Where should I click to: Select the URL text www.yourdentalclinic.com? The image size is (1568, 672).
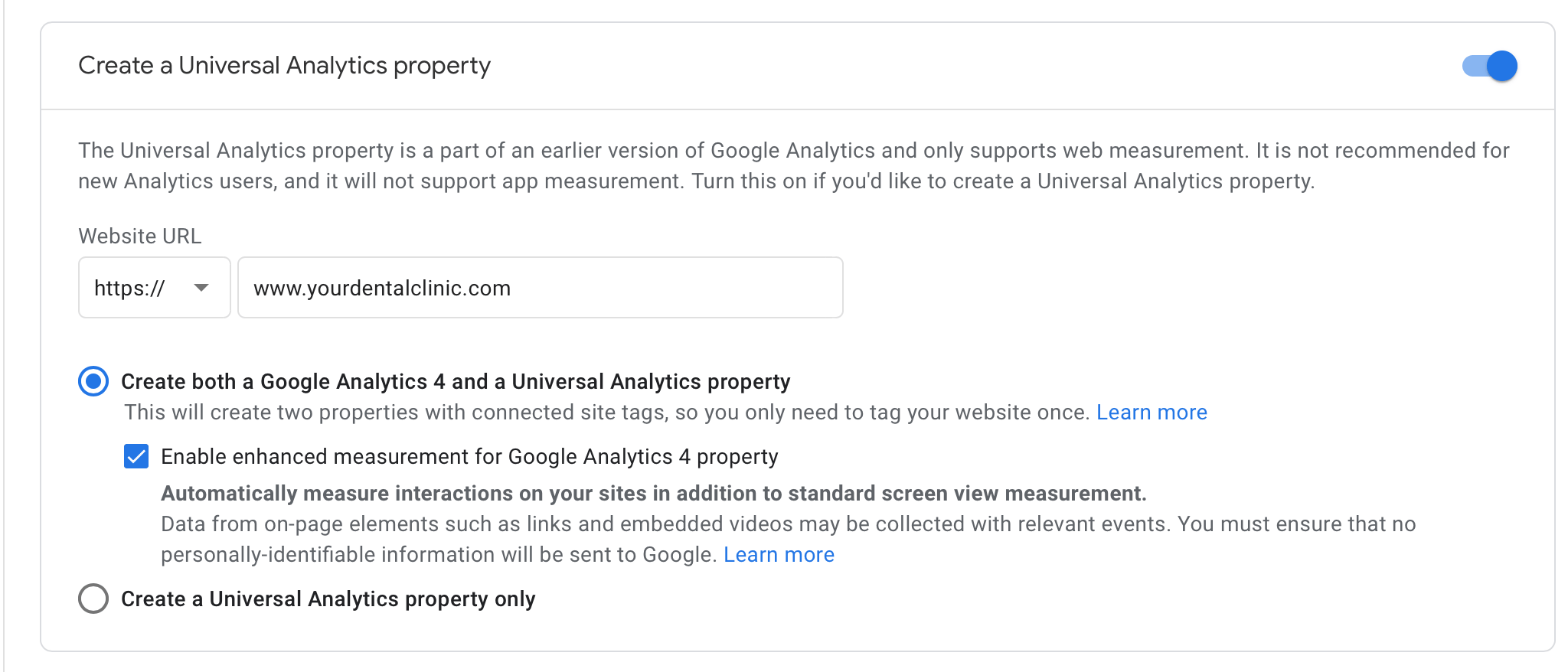click(382, 288)
